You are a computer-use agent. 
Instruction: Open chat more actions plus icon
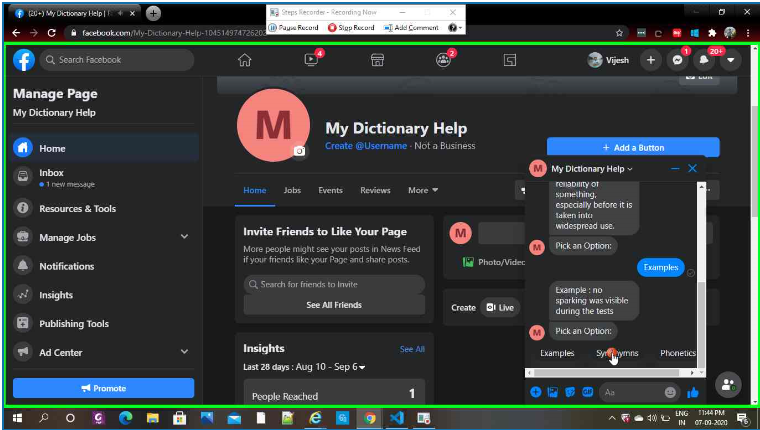536,392
